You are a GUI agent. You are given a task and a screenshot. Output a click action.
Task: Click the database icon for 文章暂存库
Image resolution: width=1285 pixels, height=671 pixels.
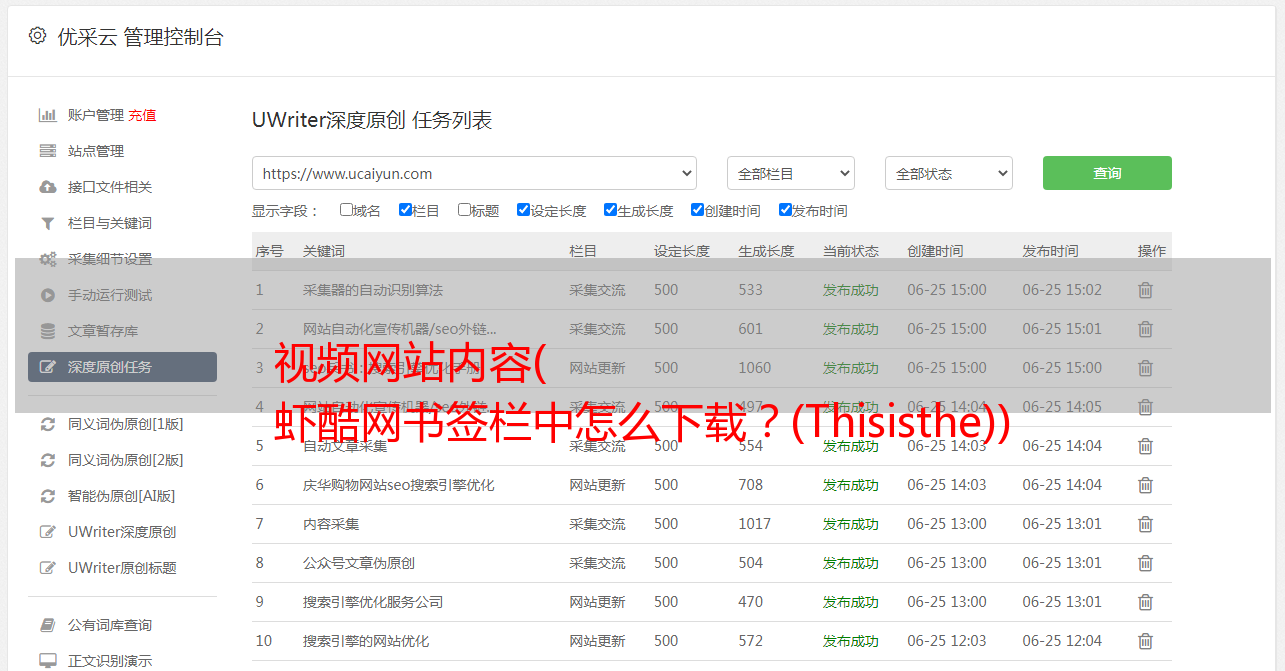[x=47, y=331]
